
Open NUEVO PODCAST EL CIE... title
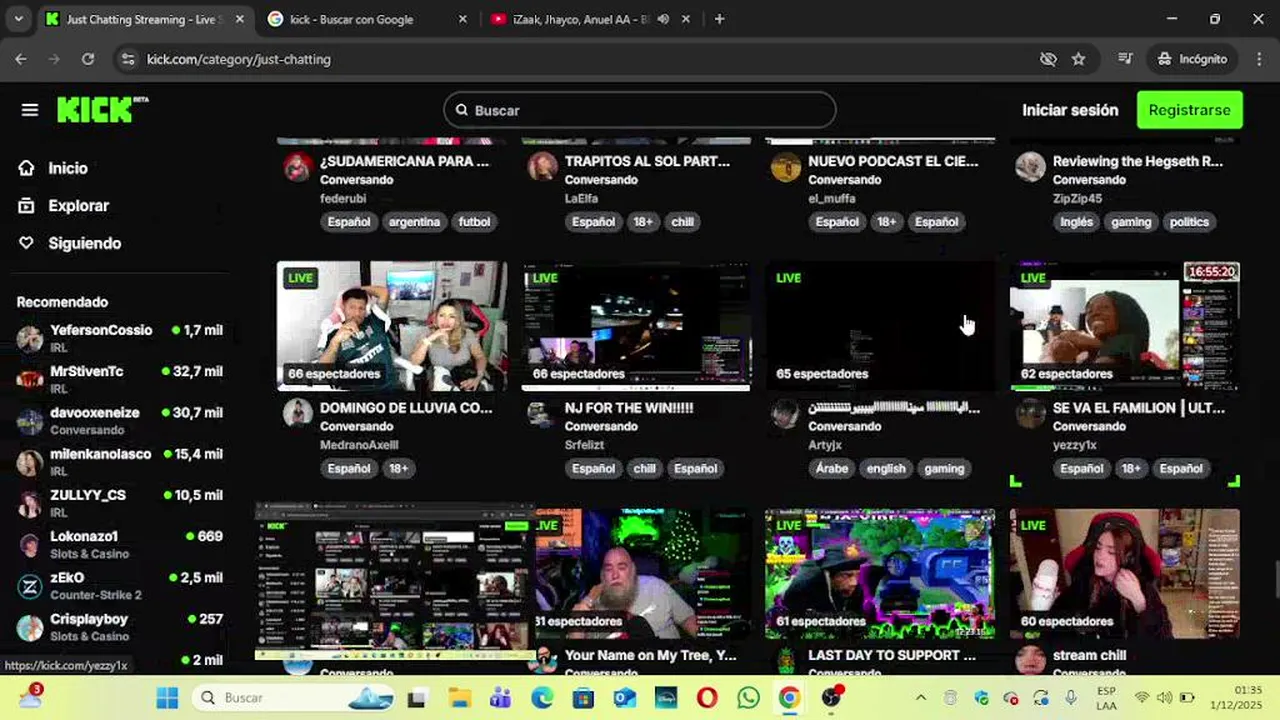tap(893, 161)
